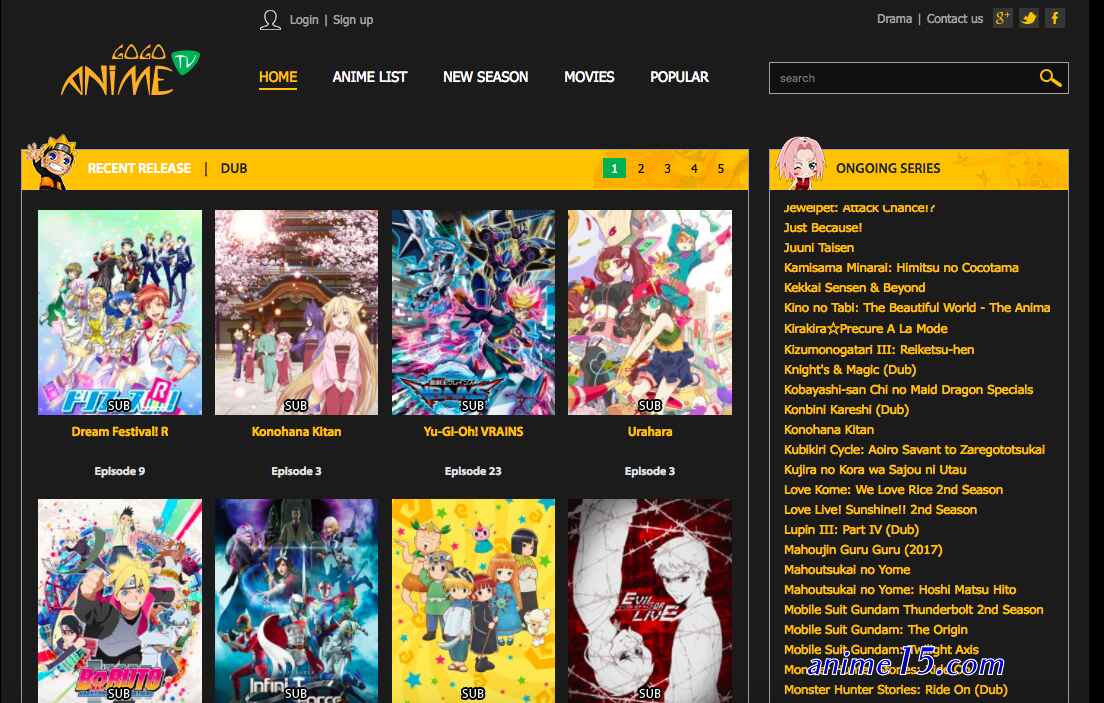
Task: Switch to the DUB tab
Action: coord(234,168)
